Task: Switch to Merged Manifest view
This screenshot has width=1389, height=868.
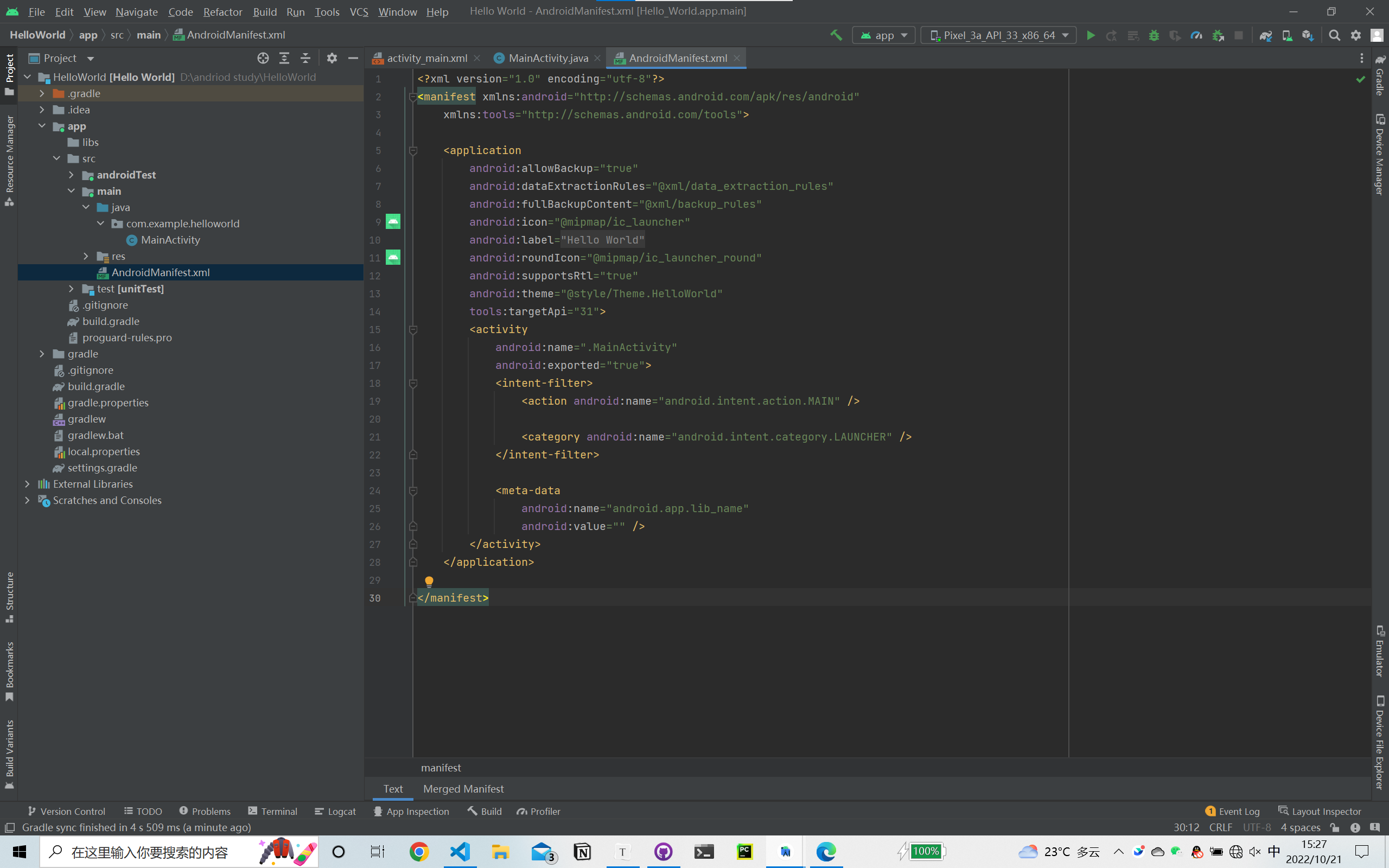Action: pos(463,789)
